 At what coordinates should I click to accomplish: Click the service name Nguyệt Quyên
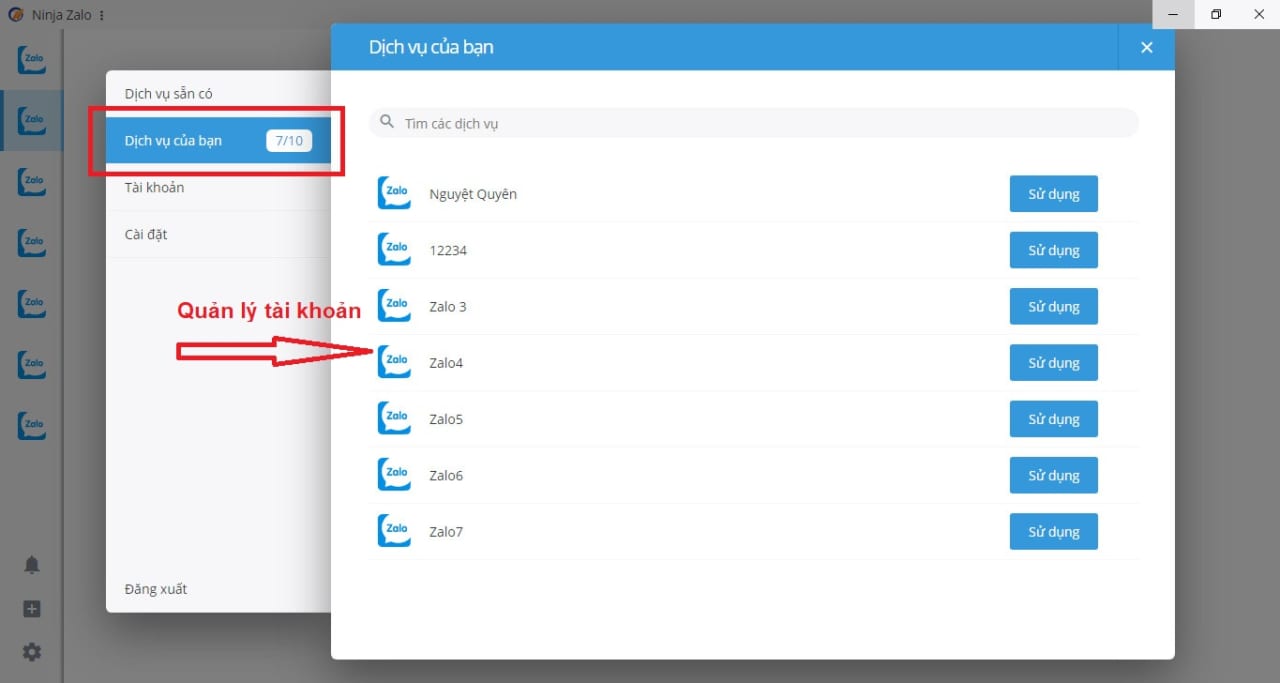tap(473, 194)
